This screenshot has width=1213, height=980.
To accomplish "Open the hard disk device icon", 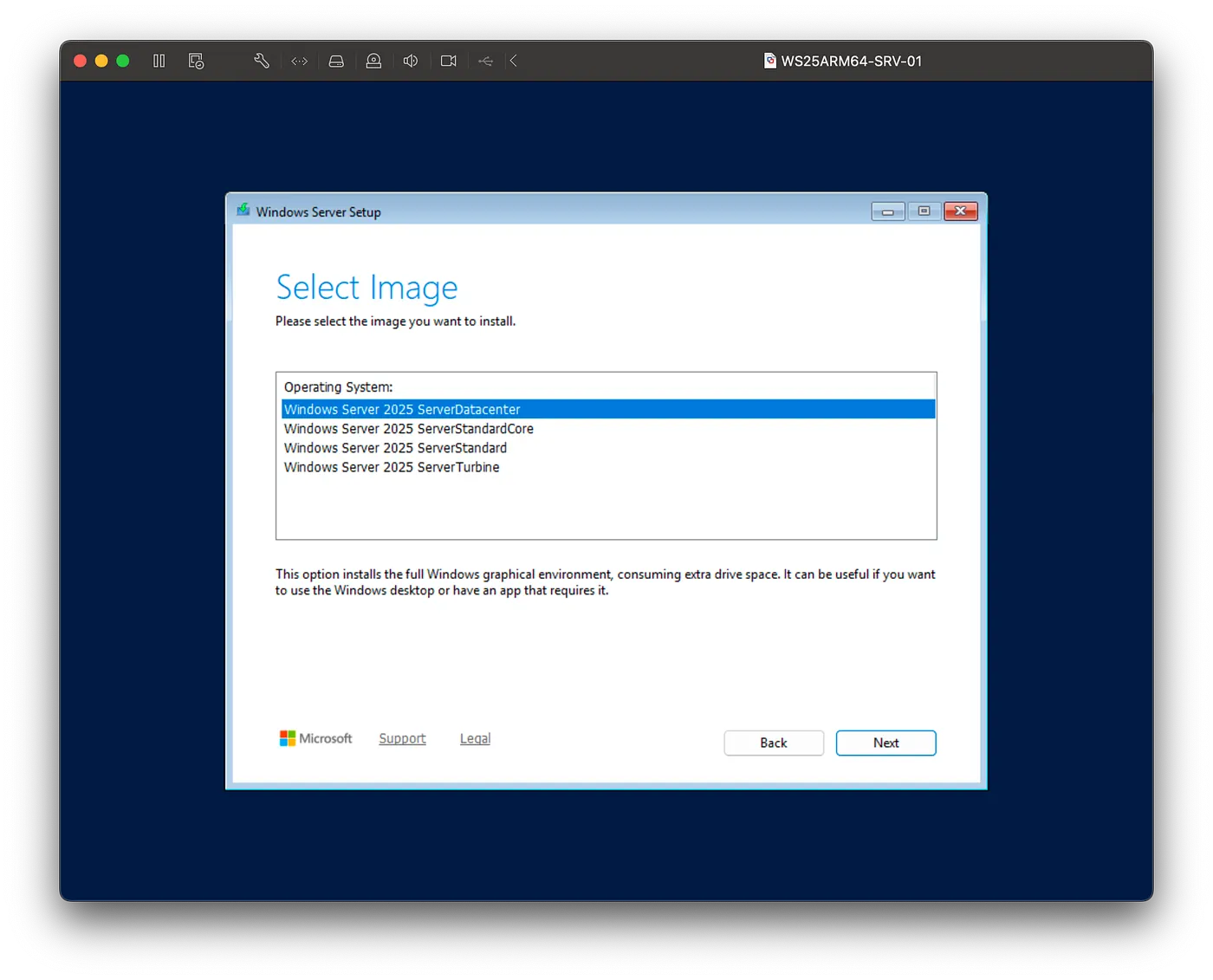I will point(336,61).
